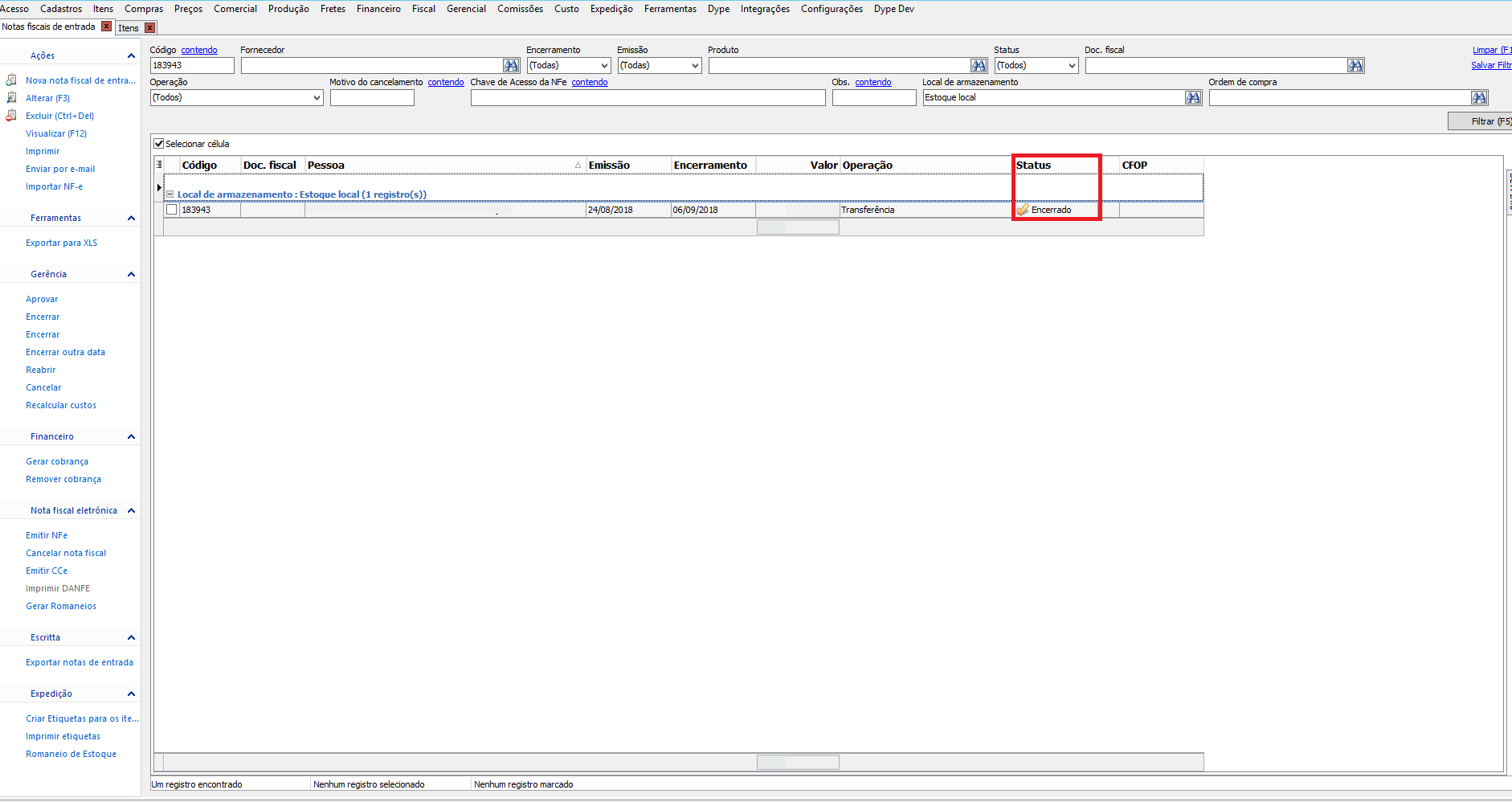The width and height of the screenshot is (1512, 802).
Task: Open the Operação filter dropdown
Action: point(317,98)
